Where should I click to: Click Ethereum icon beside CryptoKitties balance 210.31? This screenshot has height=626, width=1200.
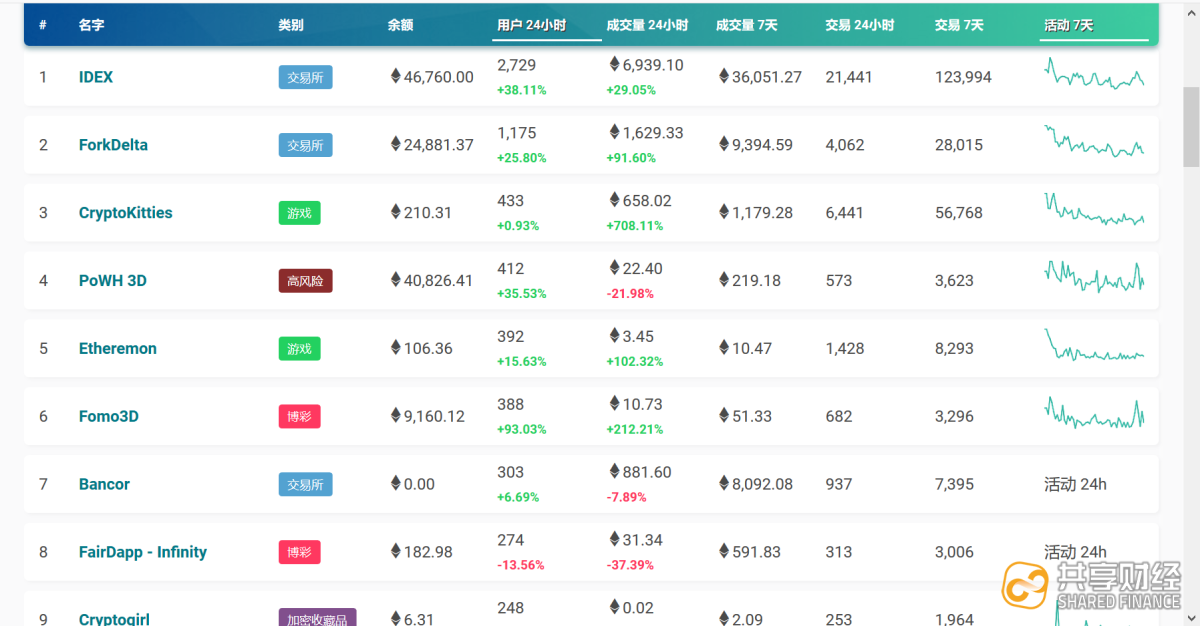coord(395,212)
